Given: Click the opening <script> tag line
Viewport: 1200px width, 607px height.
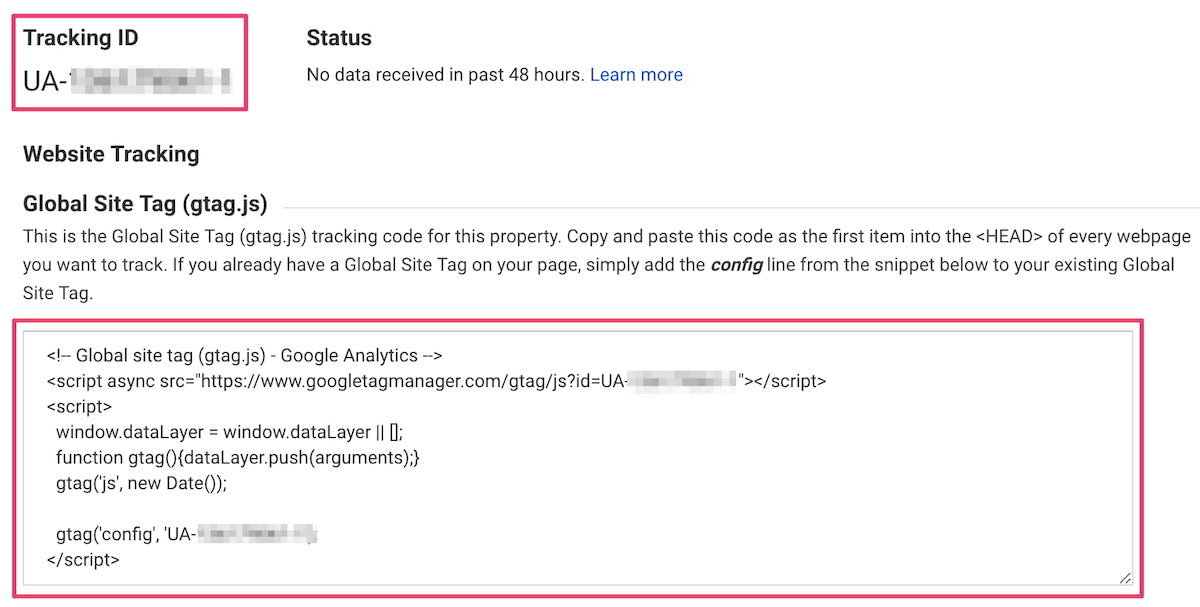Looking at the screenshot, I should click(x=79, y=407).
